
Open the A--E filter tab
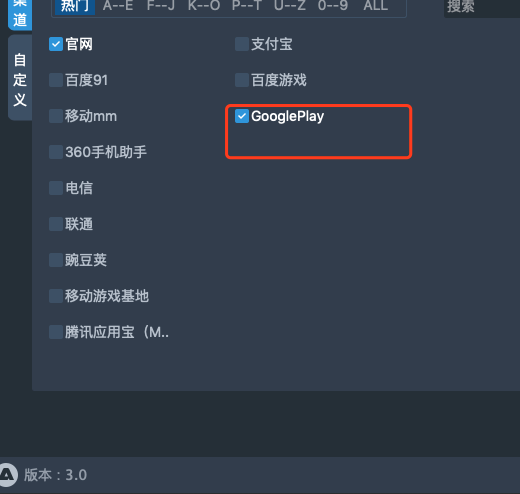(118, 6)
